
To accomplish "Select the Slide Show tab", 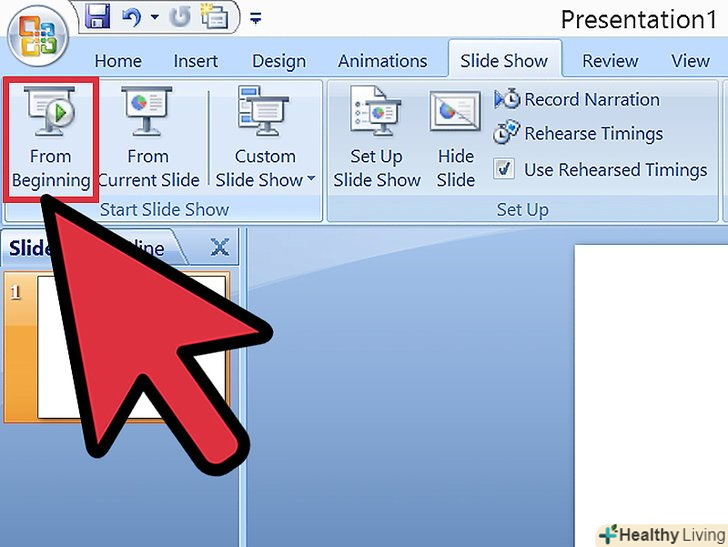I will coord(504,61).
